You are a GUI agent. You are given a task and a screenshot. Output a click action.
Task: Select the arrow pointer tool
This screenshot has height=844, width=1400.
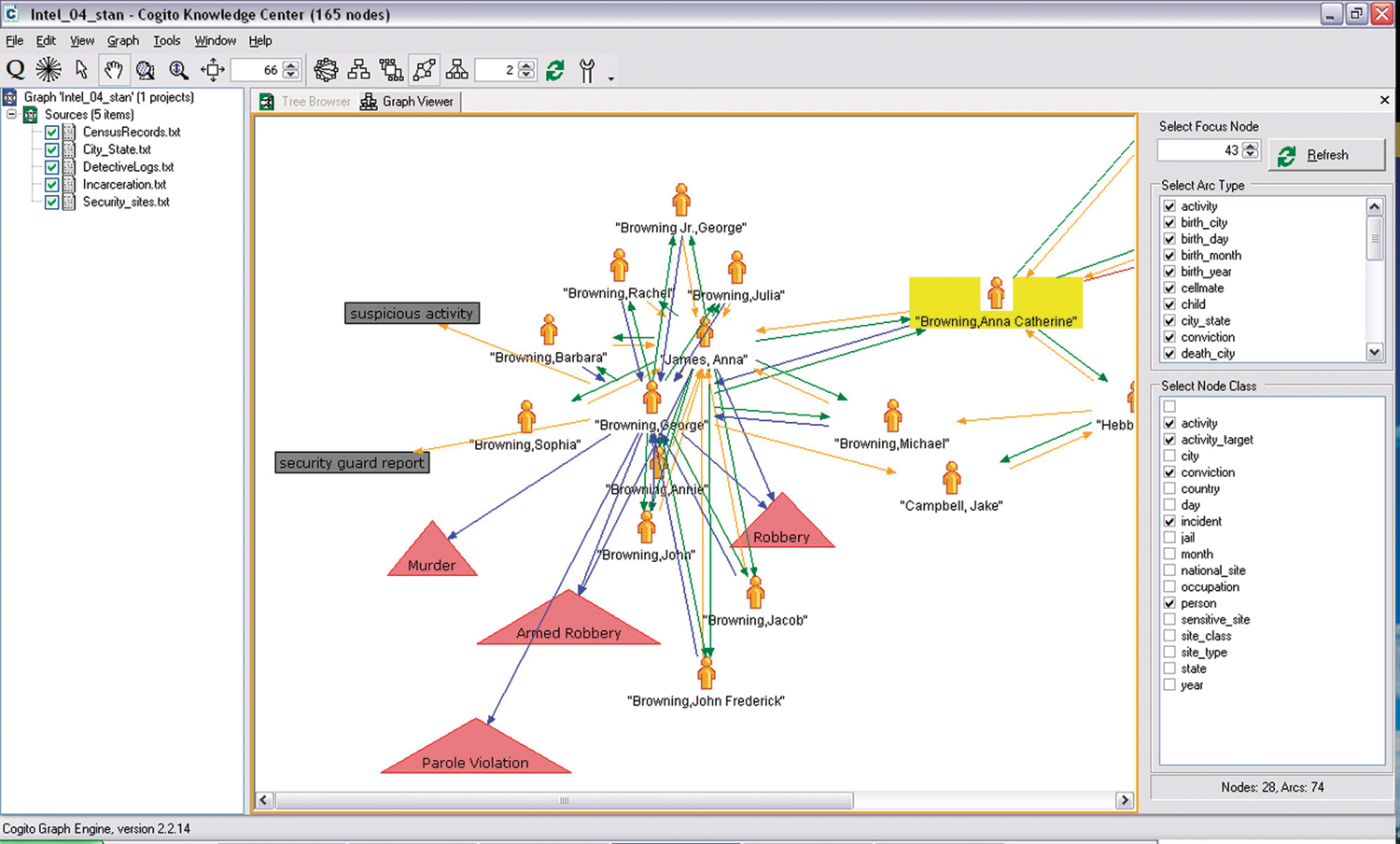click(81, 70)
